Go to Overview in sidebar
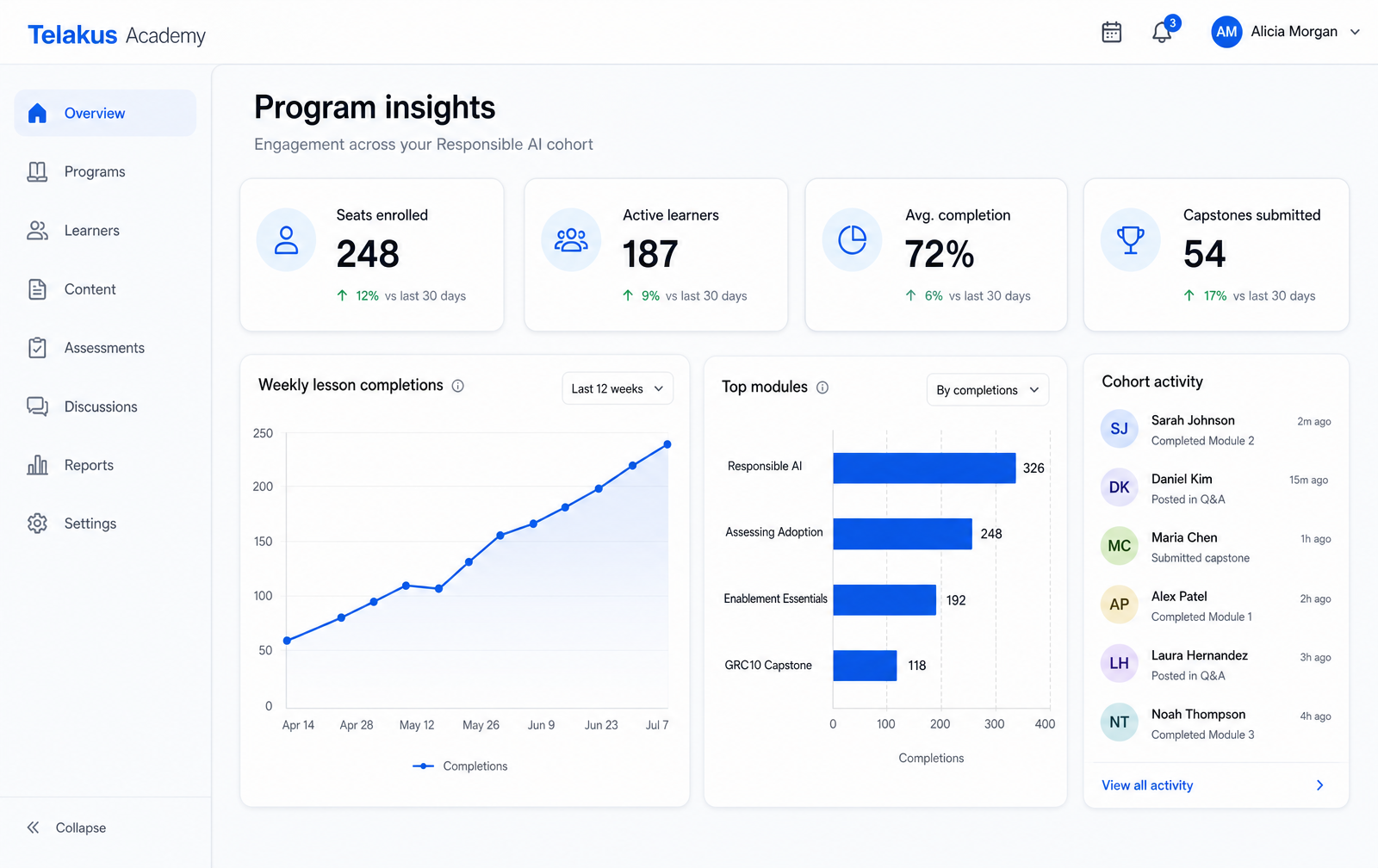The image size is (1378, 868). [105, 113]
